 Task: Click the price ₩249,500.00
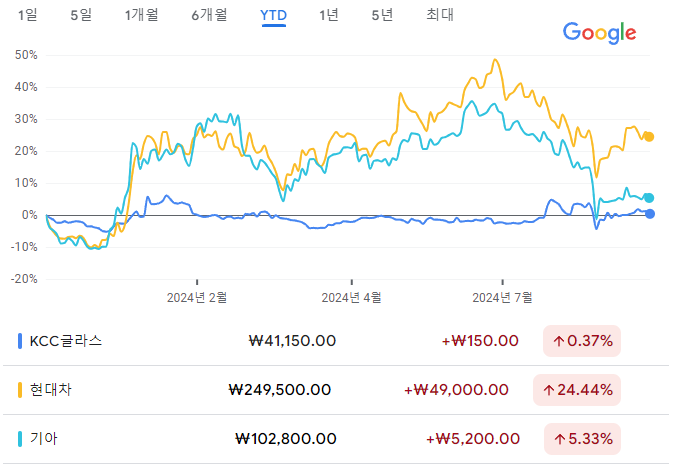pos(280,390)
